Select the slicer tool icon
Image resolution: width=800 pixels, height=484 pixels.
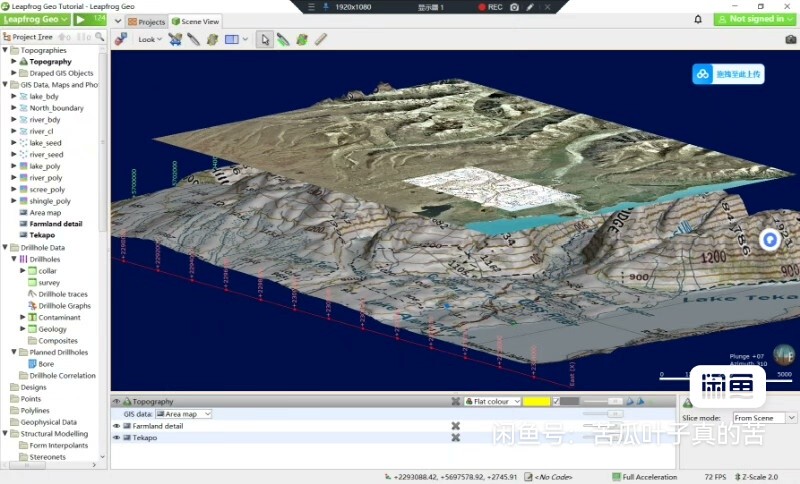(x=194, y=39)
